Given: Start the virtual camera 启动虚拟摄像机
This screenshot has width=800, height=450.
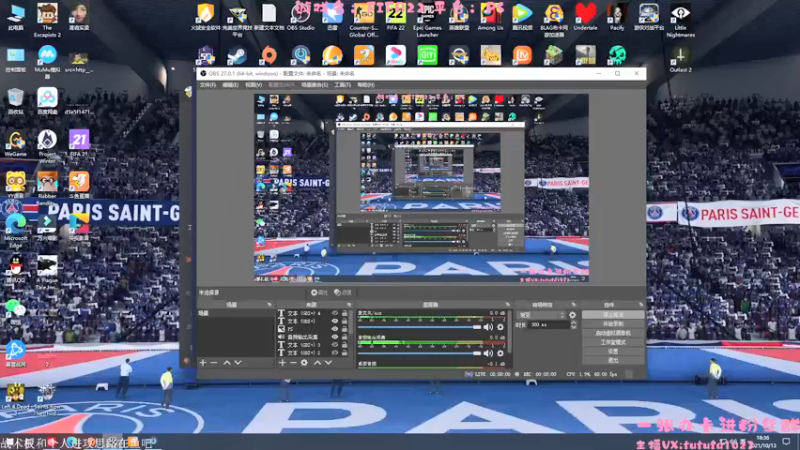Looking at the screenshot, I should click(613, 333).
